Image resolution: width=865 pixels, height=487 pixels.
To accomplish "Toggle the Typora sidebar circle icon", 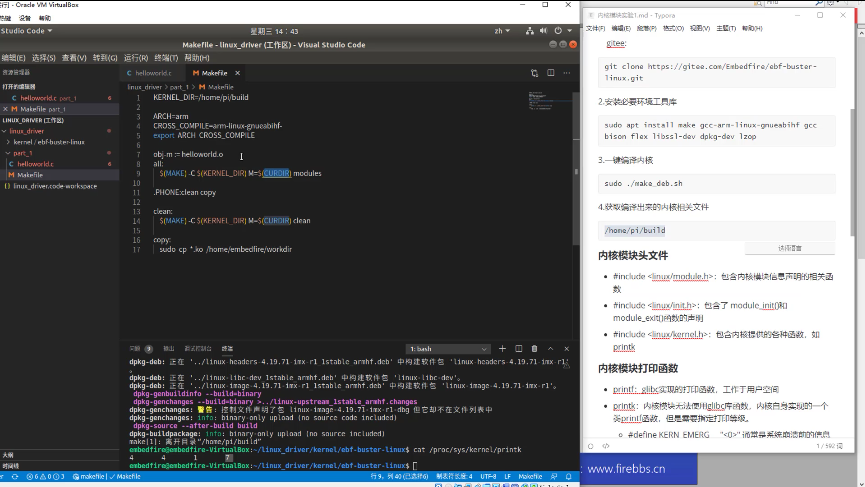I will click(x=590, y=446).
